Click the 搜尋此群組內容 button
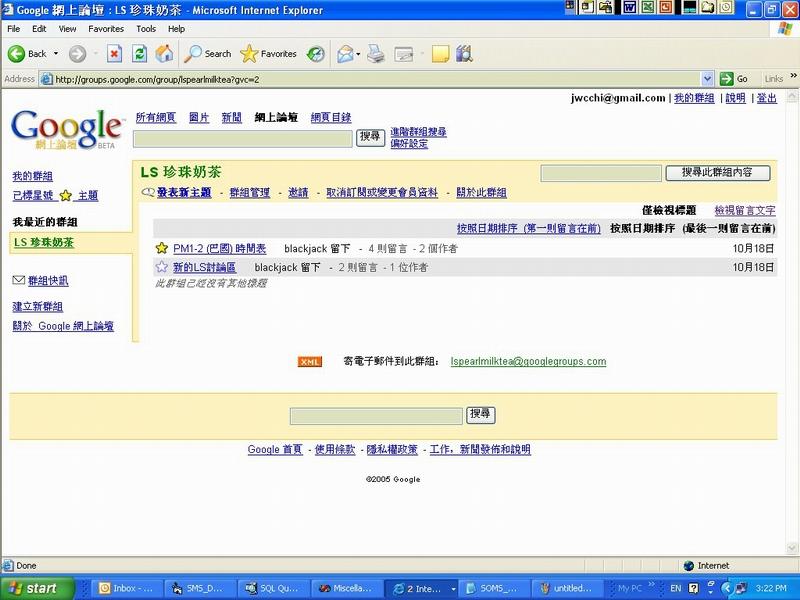 pos(718,173)
